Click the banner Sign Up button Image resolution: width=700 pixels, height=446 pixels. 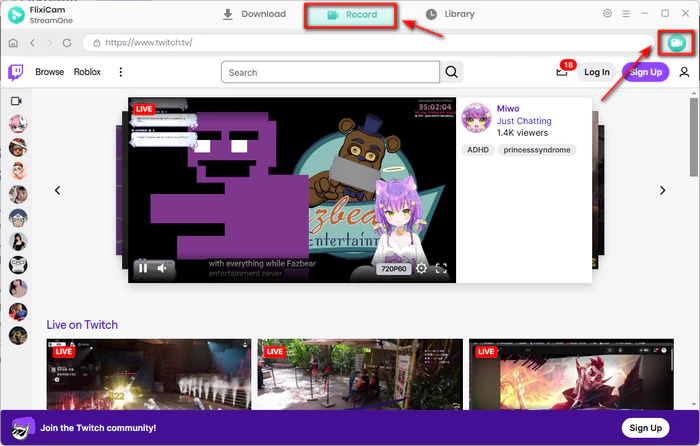645,428
